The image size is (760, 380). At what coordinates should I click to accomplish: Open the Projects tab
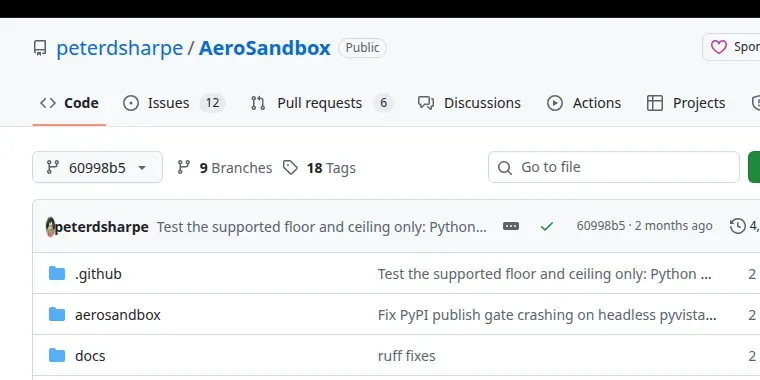pyautogui.click(x=686, y=103)
